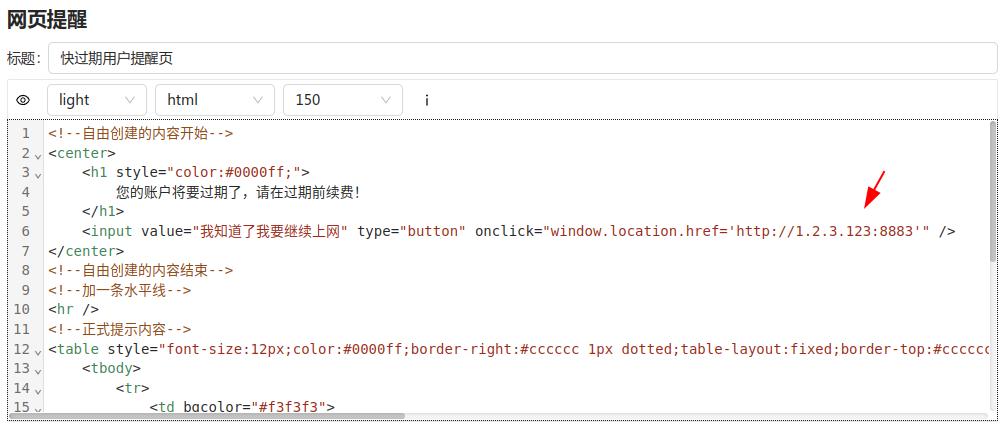Expand the 150 size dropdown
This screenshot has height=429, width=1008.
pos(342,100)
